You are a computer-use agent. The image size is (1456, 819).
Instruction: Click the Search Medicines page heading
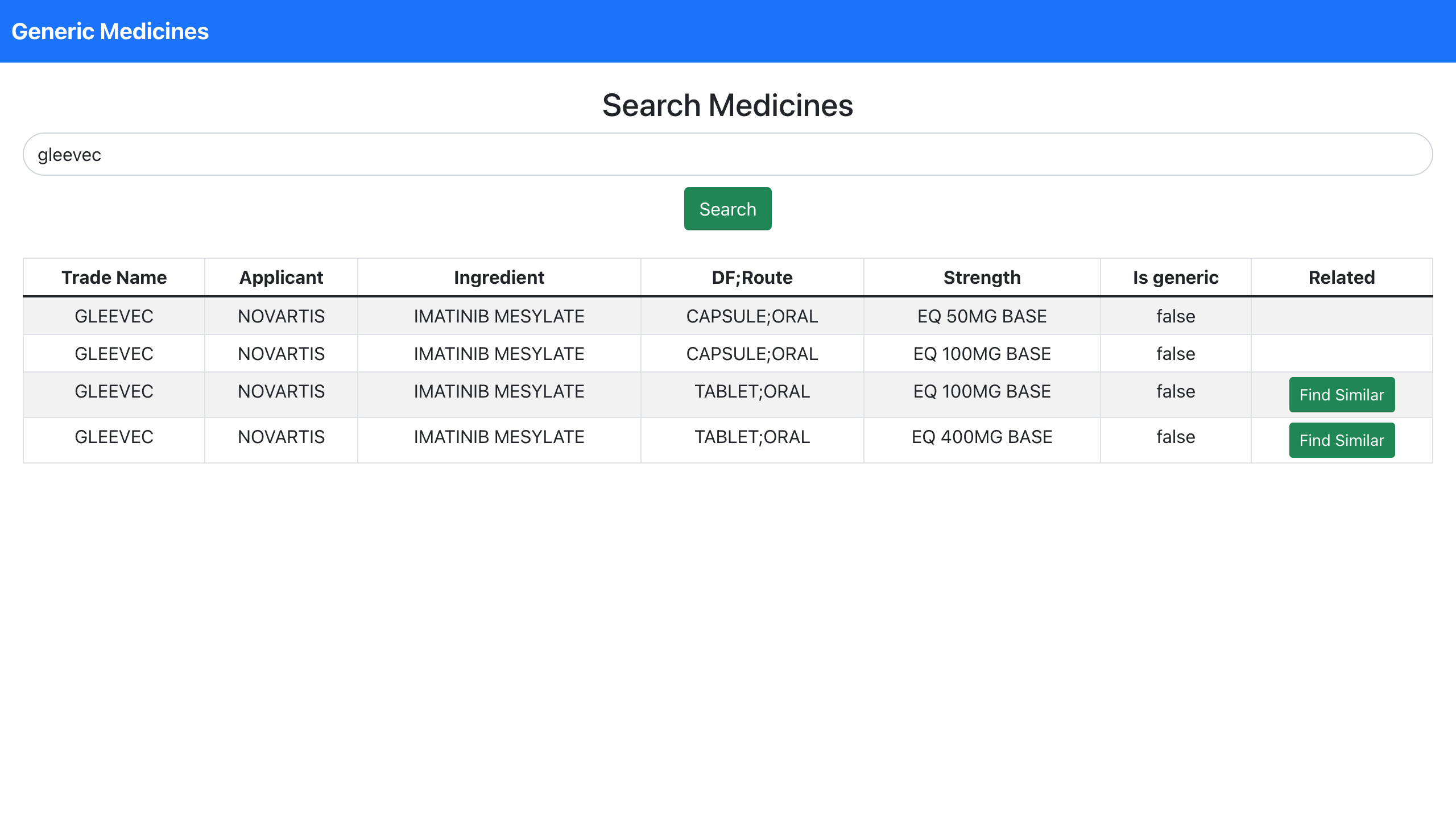click(x=727, y=105)
